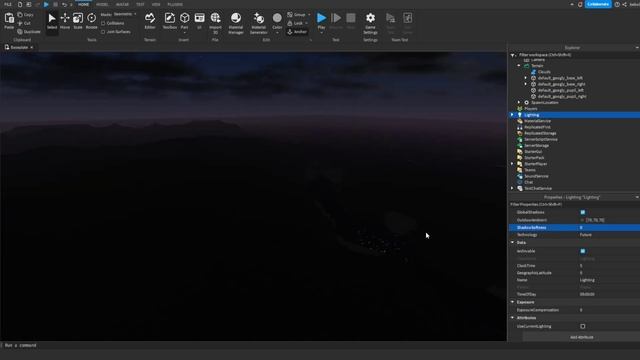
Task: Choose the Select tool
Action: (x=52, y=21)
